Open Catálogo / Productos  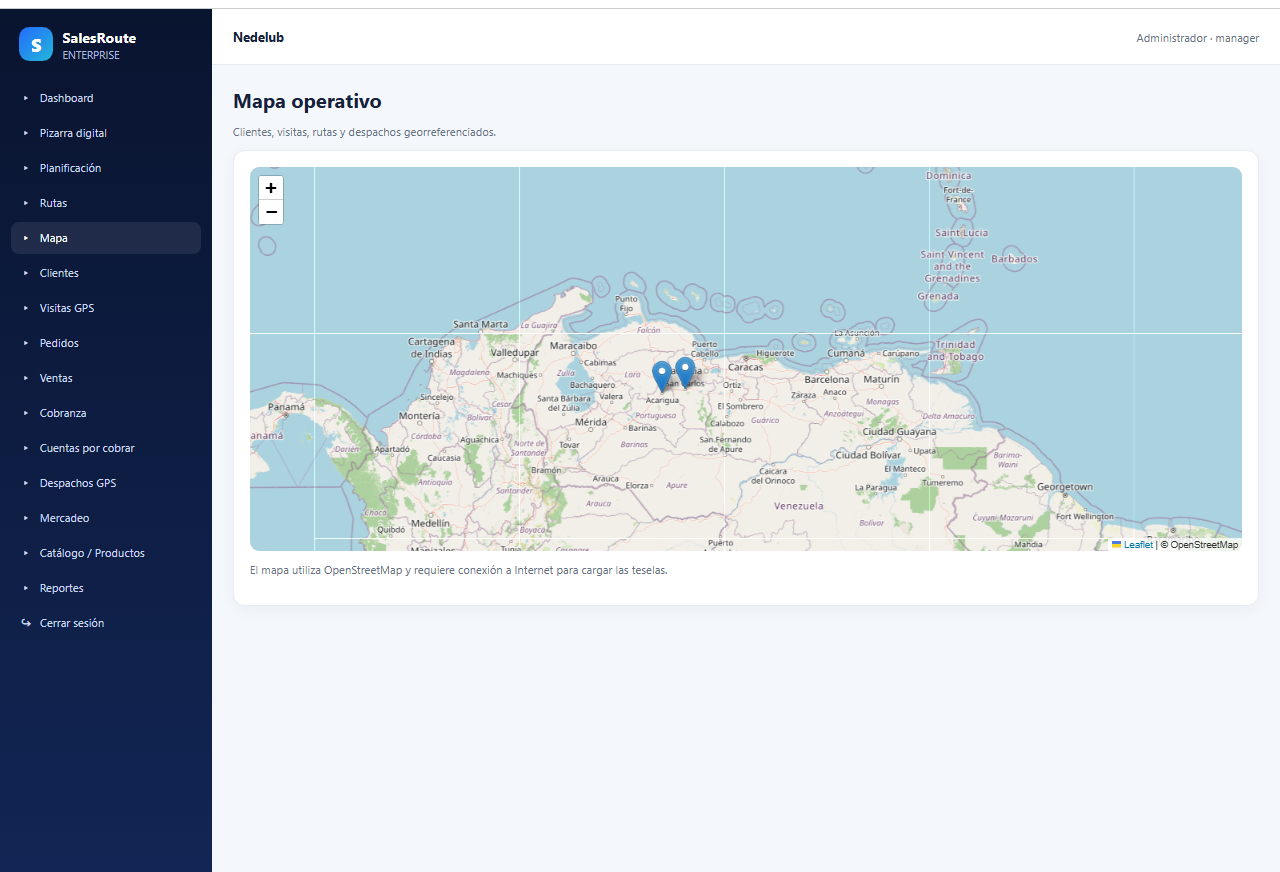(x=106, y=553)
